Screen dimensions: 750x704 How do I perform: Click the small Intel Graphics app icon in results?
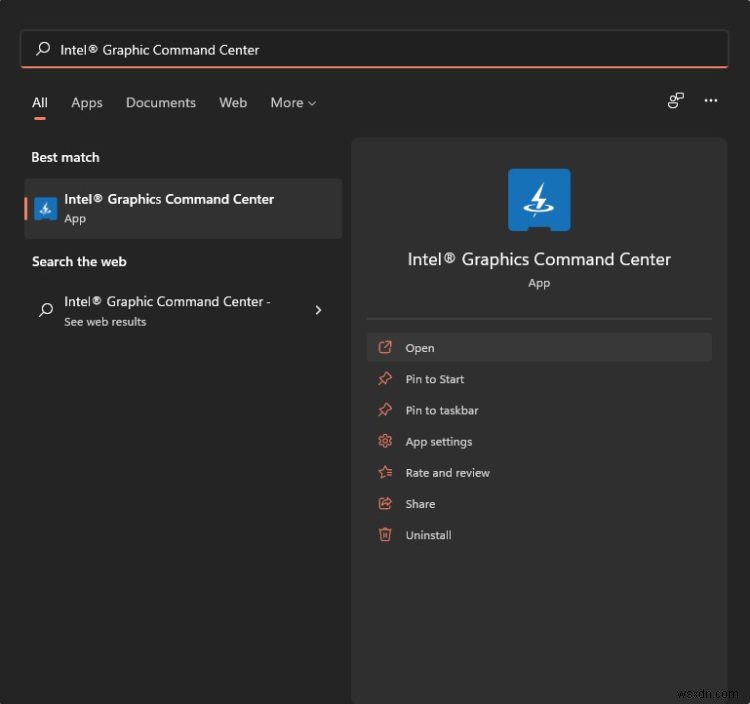(x=46, y=209)
